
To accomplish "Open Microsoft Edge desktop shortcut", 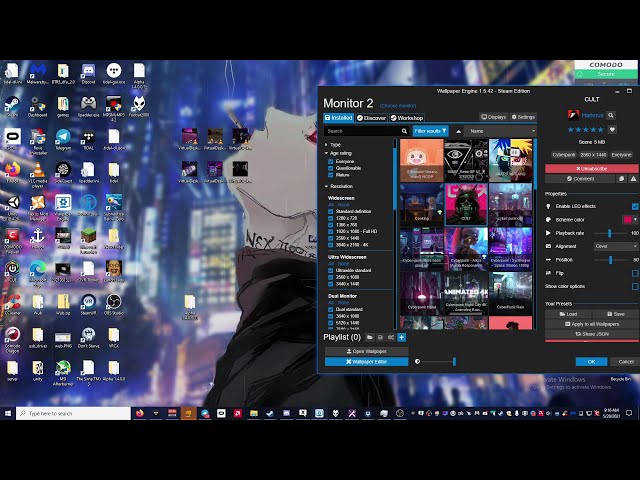I will point(38,272).
